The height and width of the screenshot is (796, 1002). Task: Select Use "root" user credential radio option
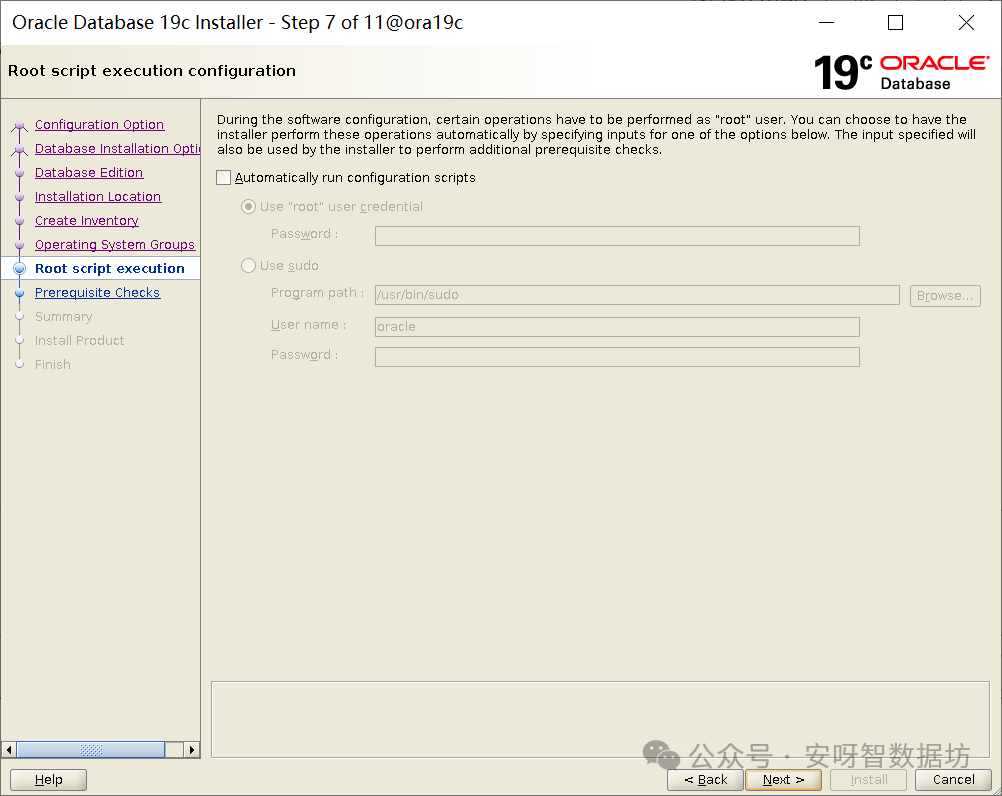point(248,206)
